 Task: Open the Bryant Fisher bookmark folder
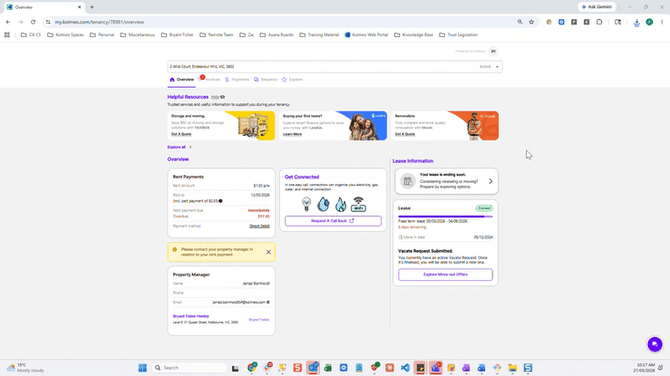177,35
